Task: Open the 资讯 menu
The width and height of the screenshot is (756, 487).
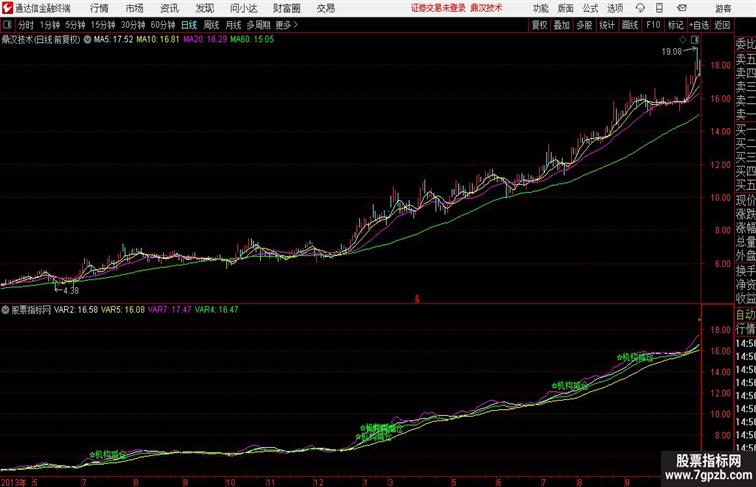Action: pyautogui.click(x=169, y=8)
